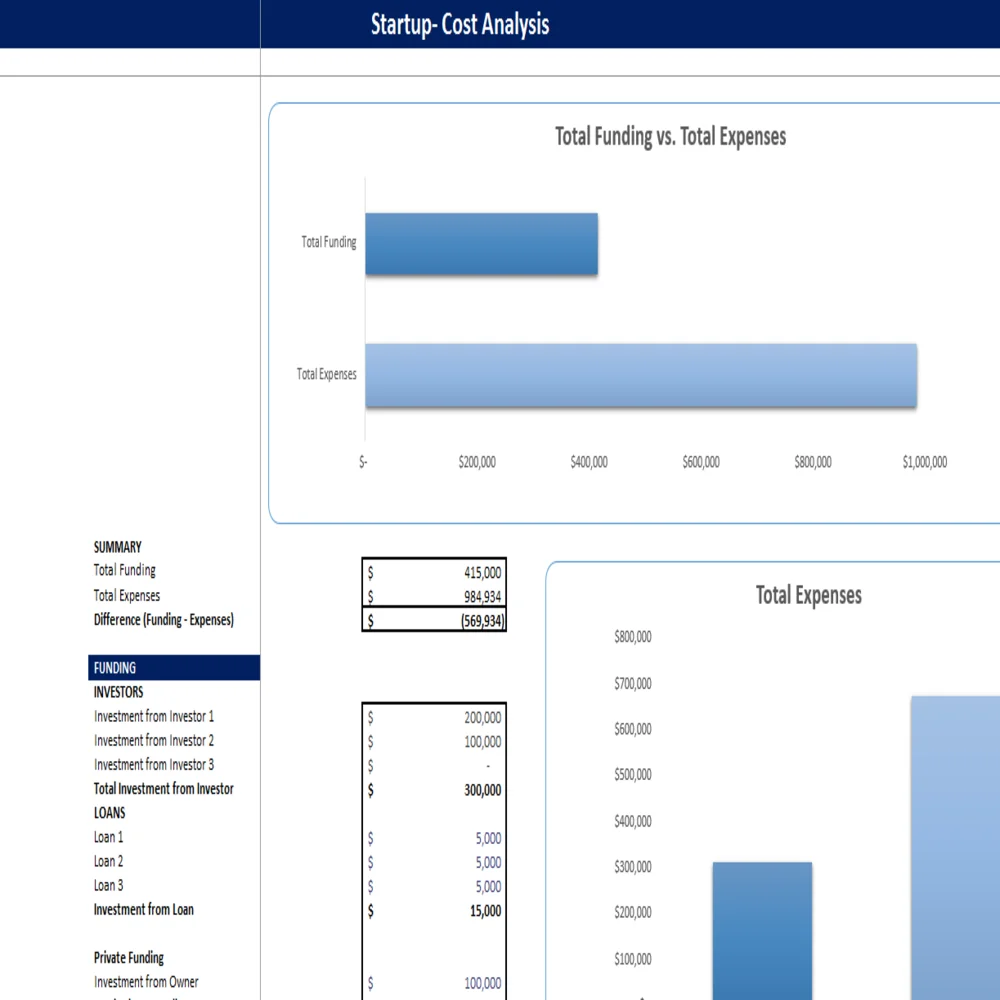Click the 'Total Expenses' chart title
The height and width of the screenshot is (1000, 1000).
807,594
